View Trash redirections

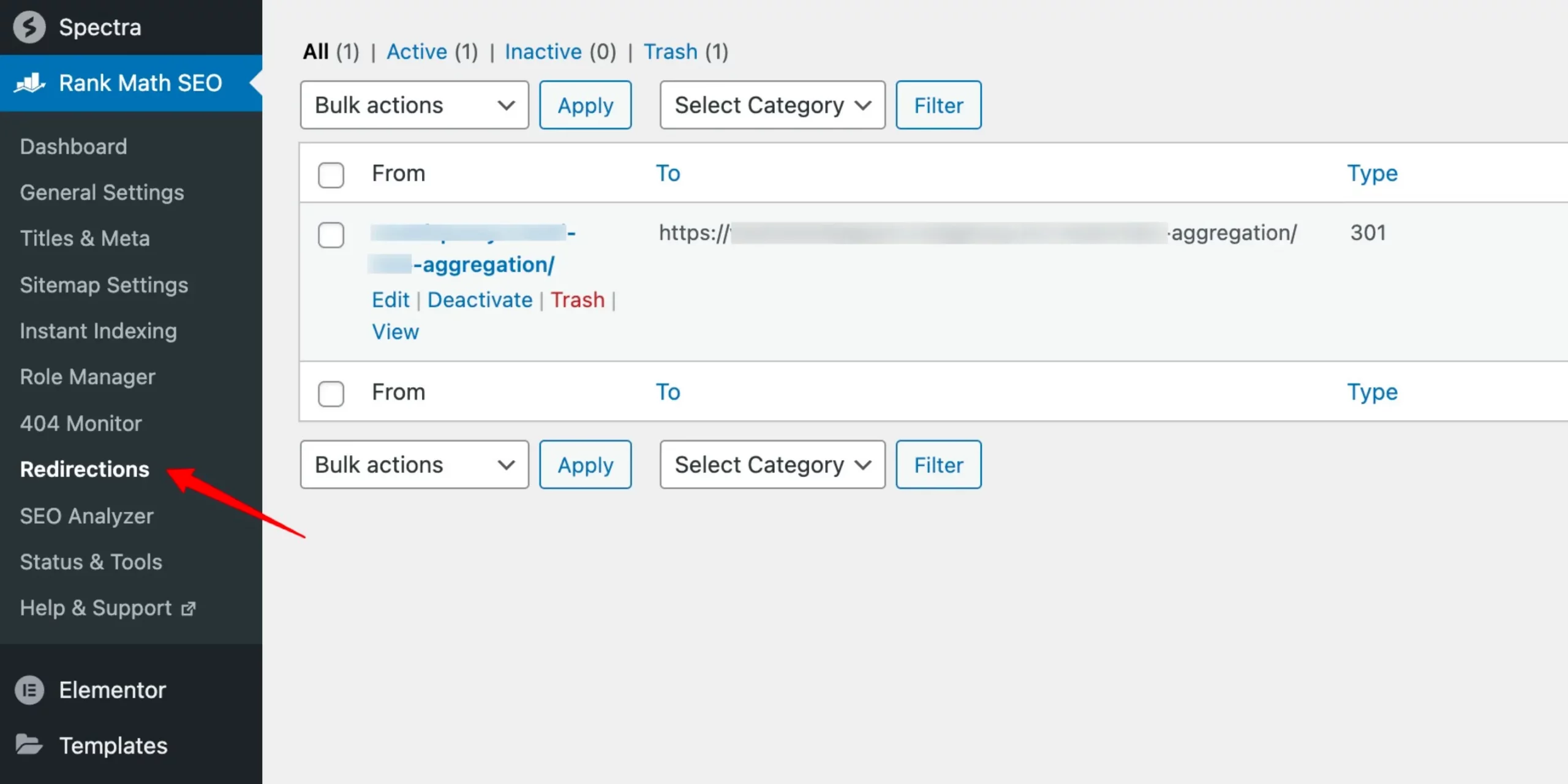pyautogui.click(x=670, y=51)
